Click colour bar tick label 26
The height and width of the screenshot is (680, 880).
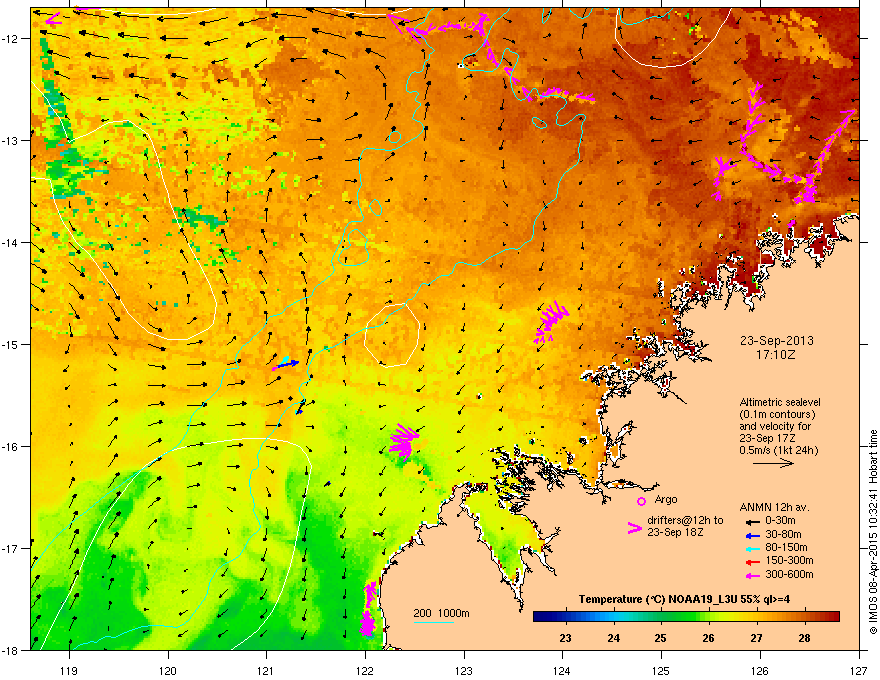pos(708,638)
